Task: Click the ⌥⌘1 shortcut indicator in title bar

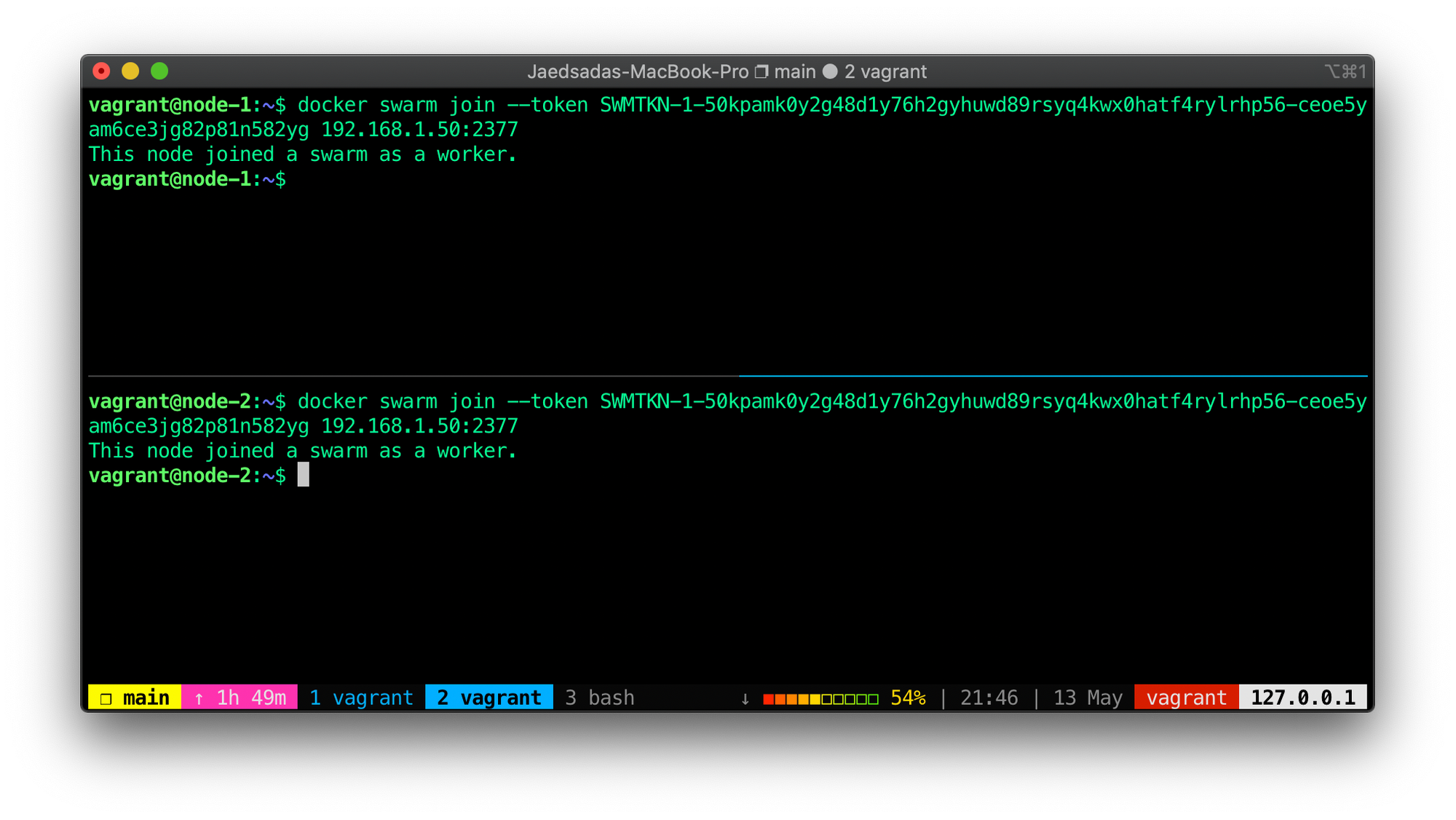Action: click(x=1345, y=71)
